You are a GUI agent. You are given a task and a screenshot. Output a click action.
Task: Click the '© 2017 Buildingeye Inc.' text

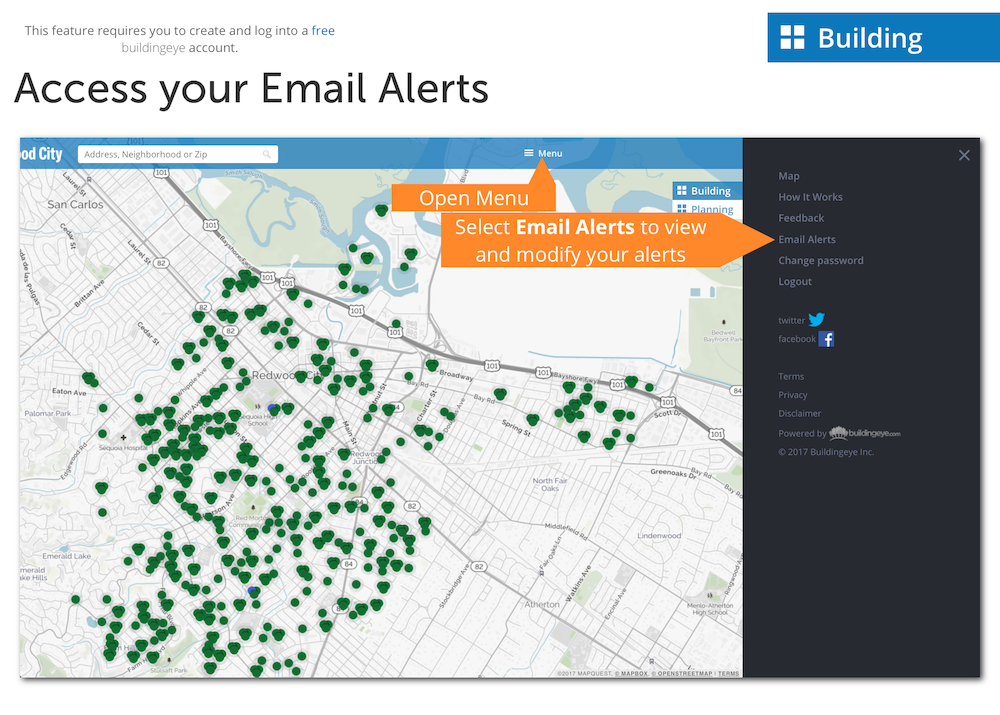click(826, 452)
